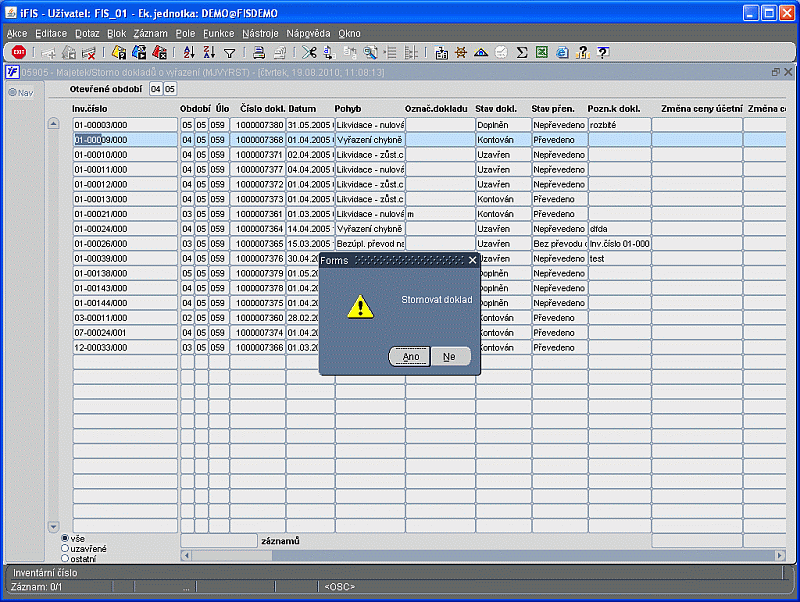Confirm storno with the Ano button
The image size is (800, 602).
(410, 357)
